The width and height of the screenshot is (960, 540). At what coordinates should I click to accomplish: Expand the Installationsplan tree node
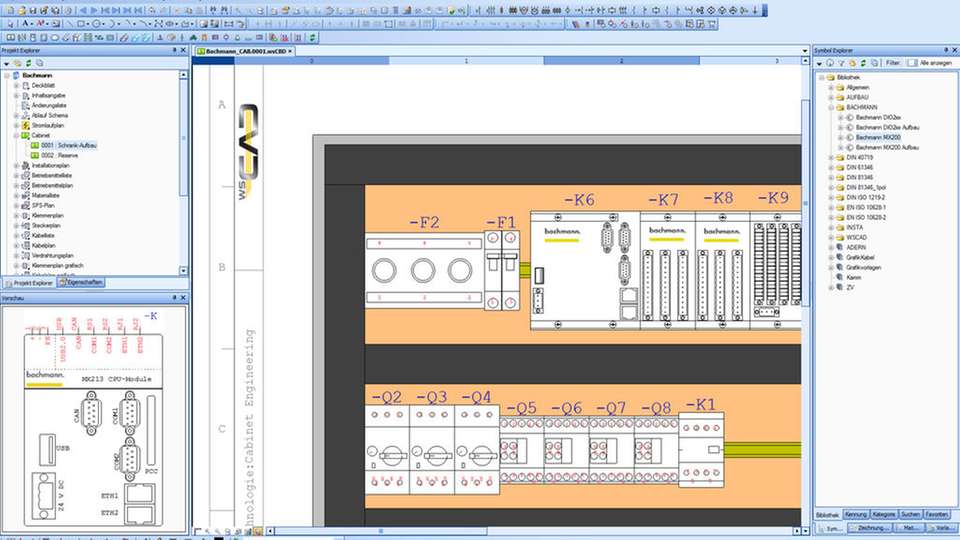[x=17, y=165]
